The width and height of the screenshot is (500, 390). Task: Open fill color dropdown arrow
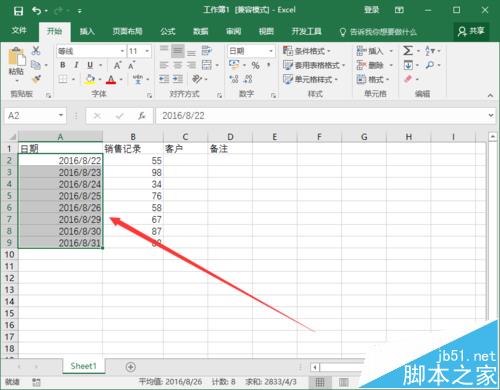(100, 80)
